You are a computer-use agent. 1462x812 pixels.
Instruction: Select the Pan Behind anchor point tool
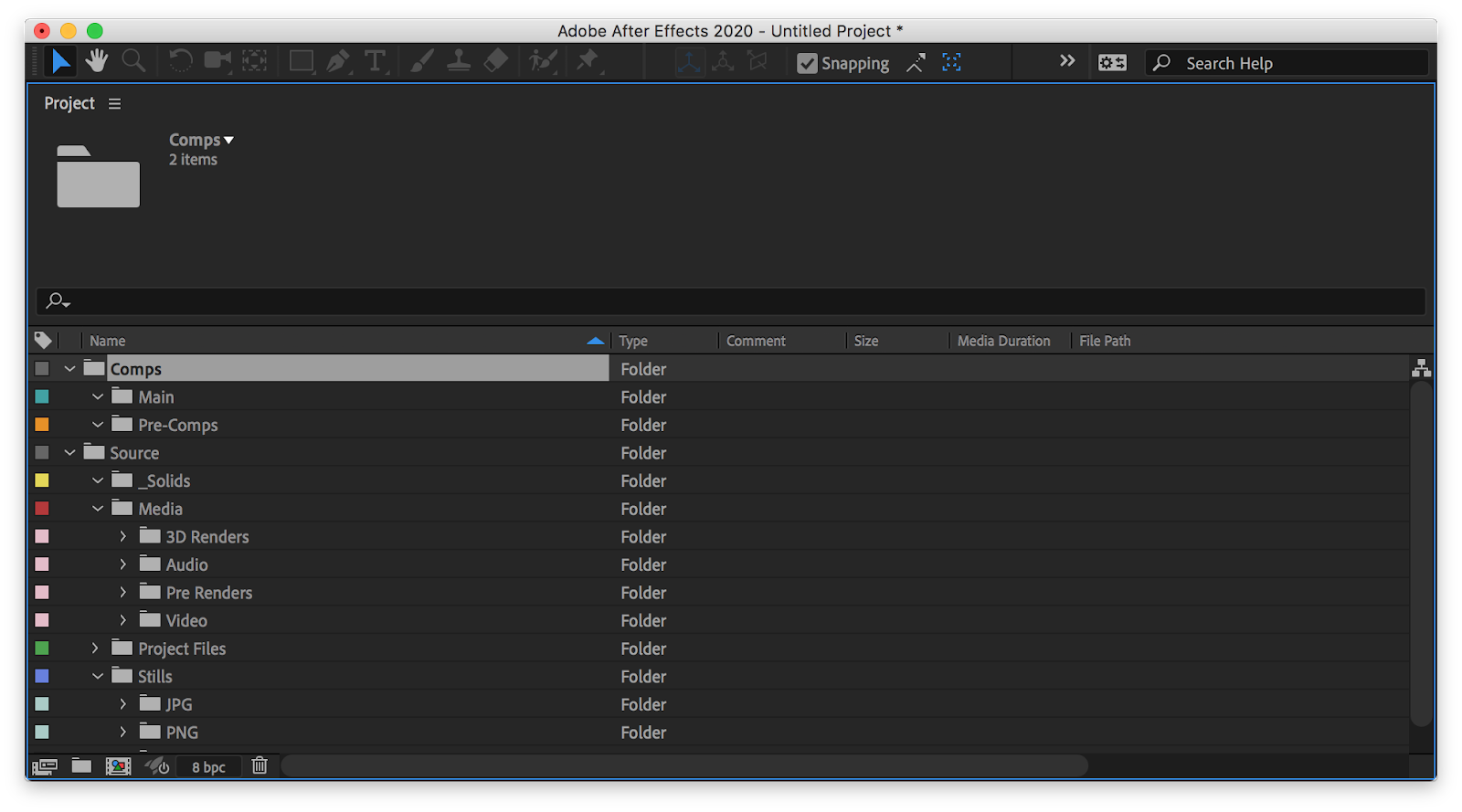[255, 61]
